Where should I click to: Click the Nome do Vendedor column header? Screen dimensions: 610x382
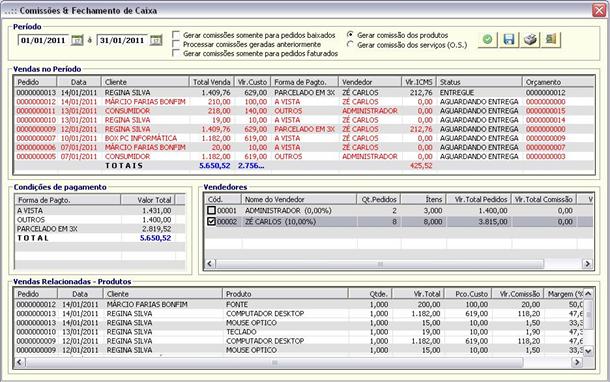pyautogui.click(x=299, y=199)
